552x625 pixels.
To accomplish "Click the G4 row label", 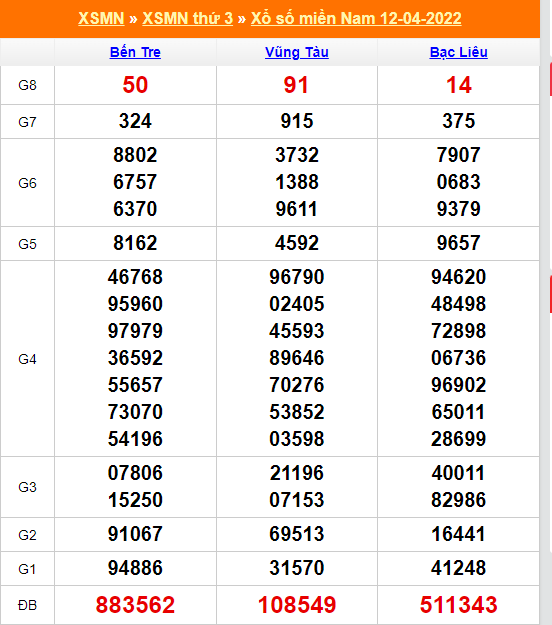I will [28, 359].
